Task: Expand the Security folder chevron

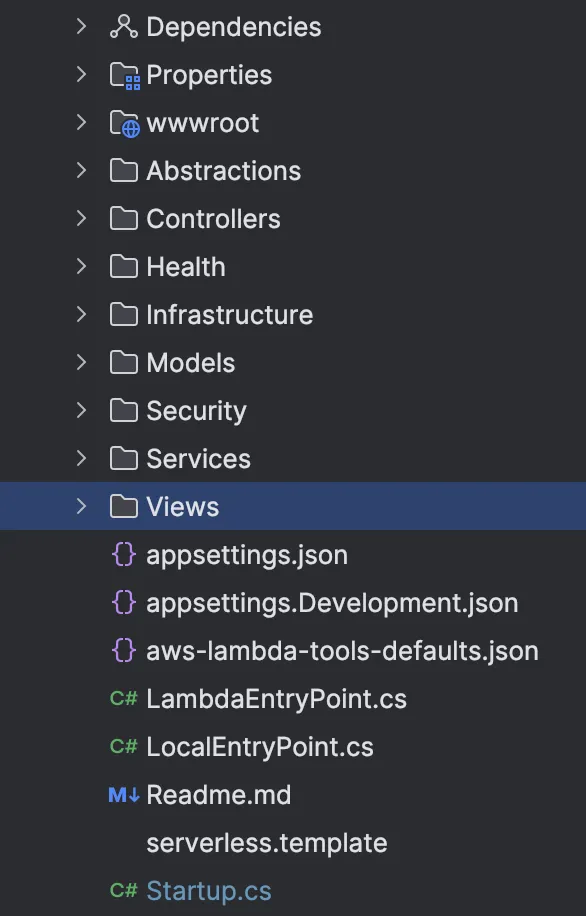Action: click(x=81, y=411)
